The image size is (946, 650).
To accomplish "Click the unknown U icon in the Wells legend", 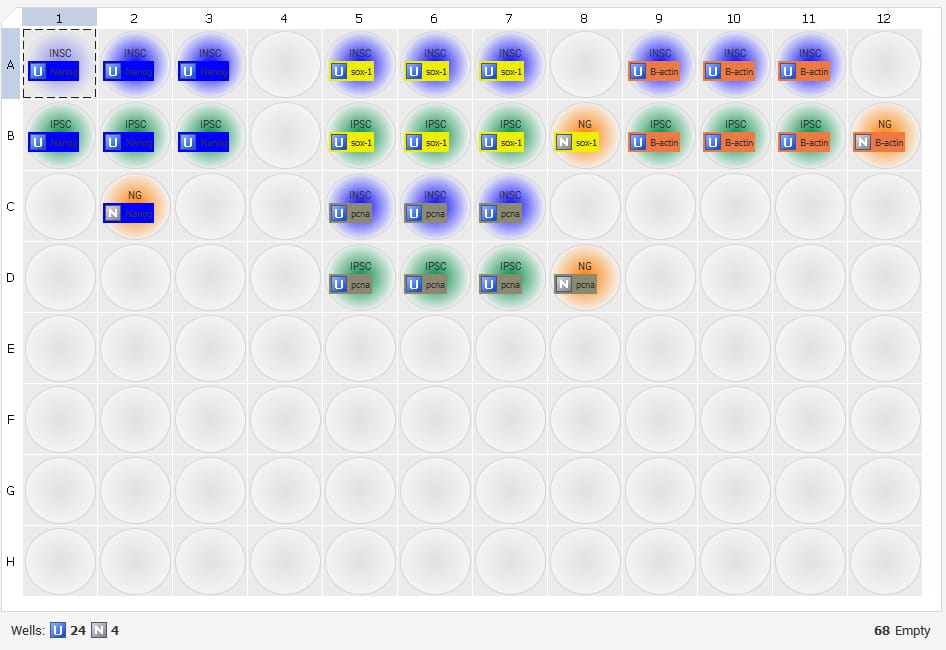I will [x=58, y=630].
